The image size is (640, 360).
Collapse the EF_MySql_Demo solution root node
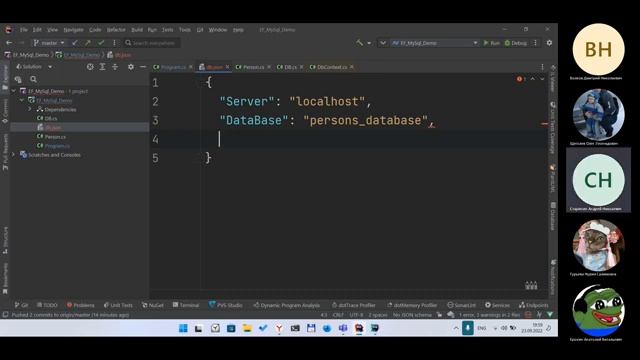click(x=14, y=91)
